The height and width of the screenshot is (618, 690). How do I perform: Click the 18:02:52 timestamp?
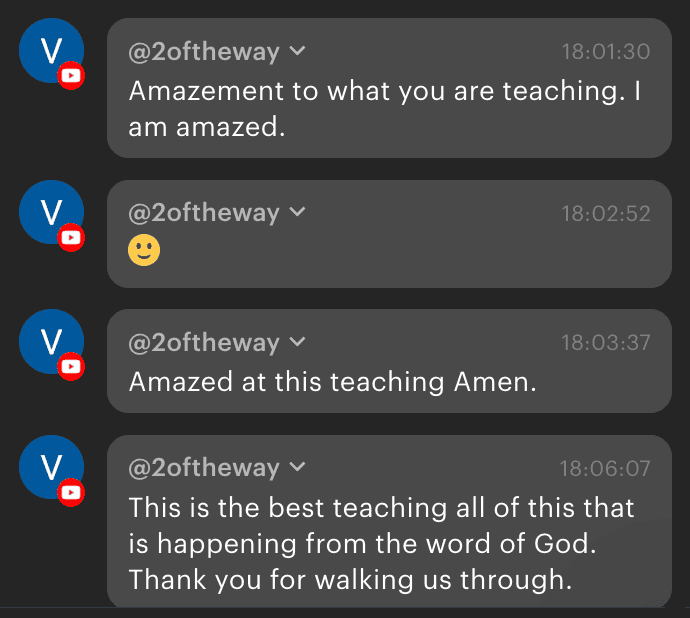coord(605,214)
